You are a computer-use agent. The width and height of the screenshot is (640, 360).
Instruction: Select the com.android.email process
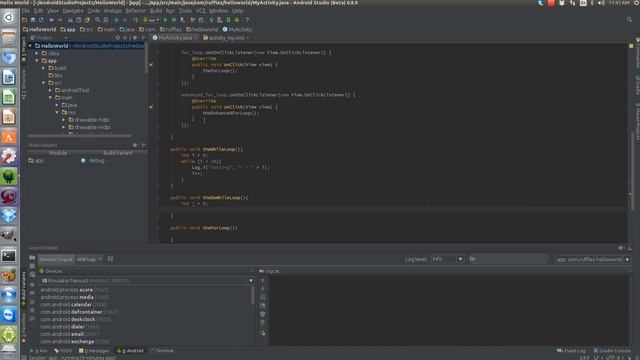coord(69,334)
